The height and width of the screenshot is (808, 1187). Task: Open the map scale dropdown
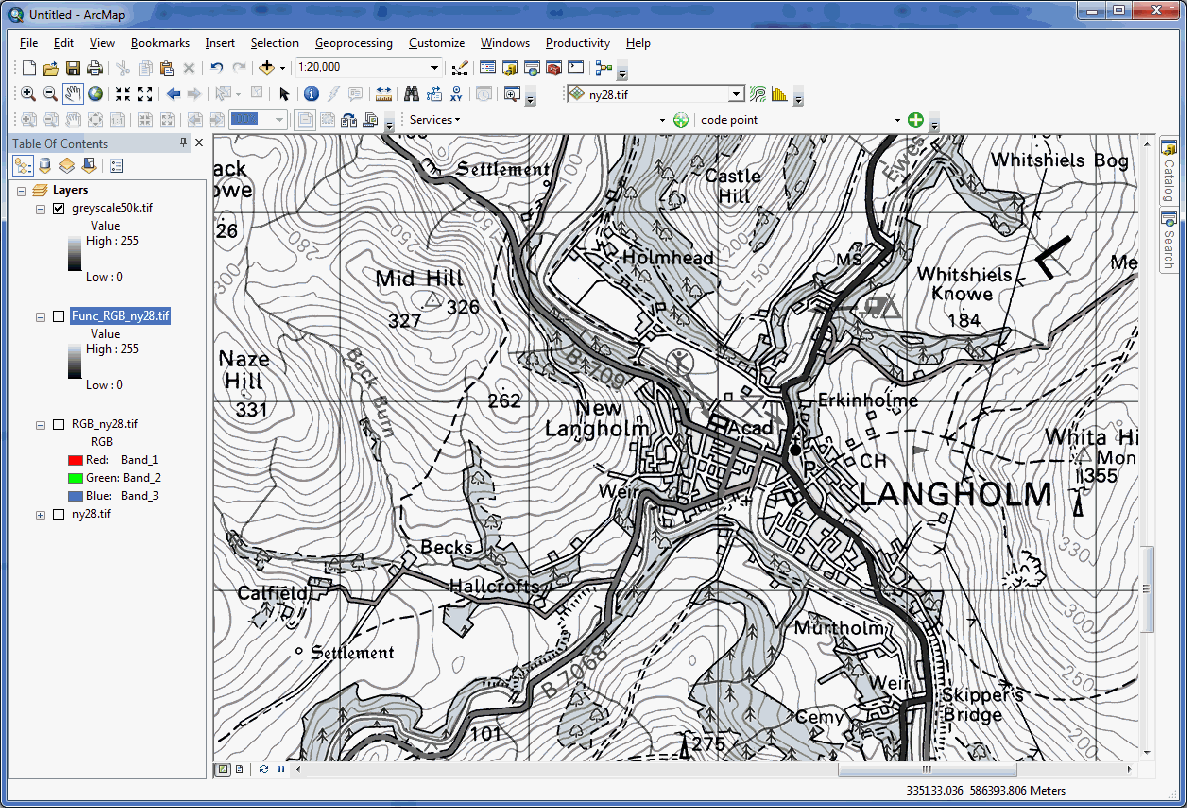point(434,68)
